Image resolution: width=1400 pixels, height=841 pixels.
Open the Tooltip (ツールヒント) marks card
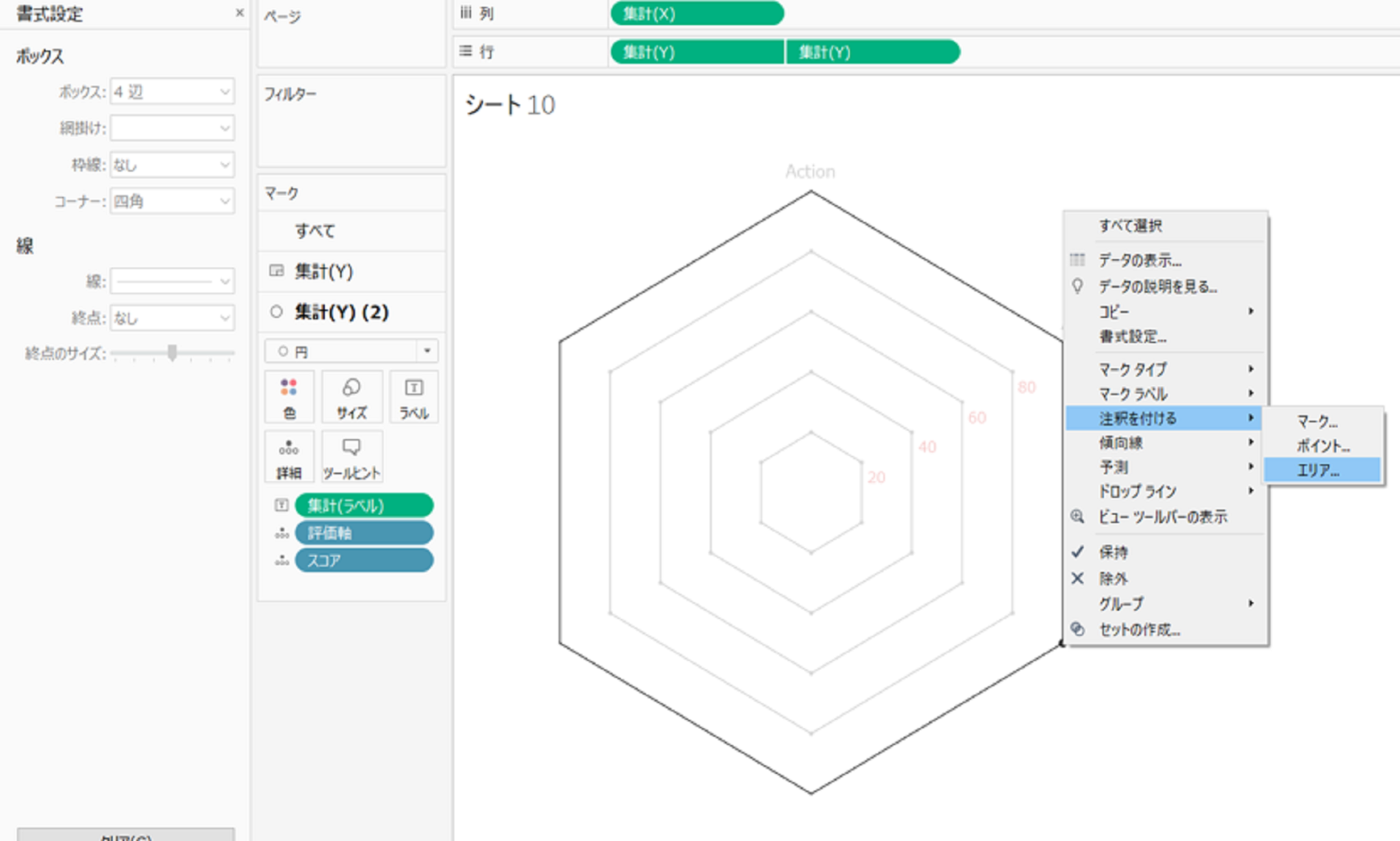click(x=351, y=457)
